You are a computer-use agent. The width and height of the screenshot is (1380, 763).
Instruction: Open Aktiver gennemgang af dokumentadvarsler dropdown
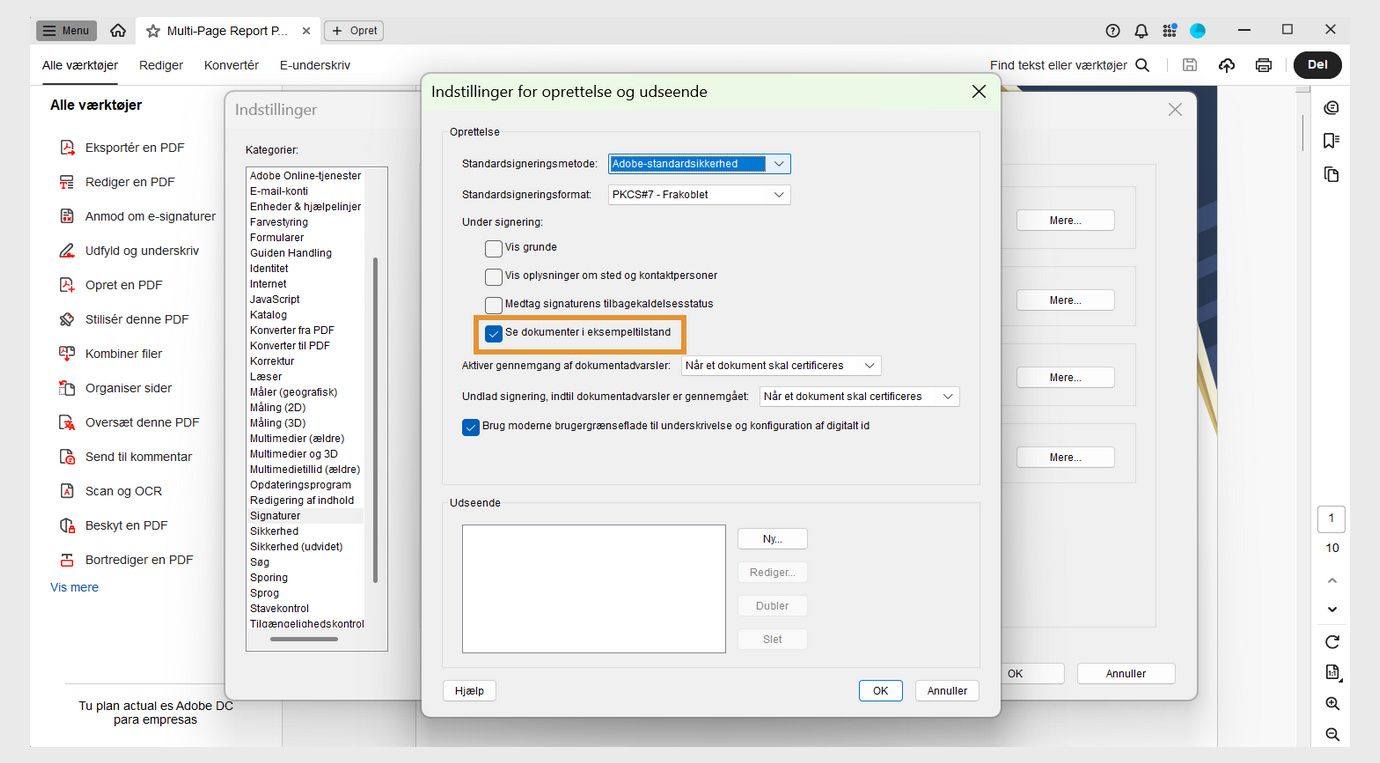point(781,366)
